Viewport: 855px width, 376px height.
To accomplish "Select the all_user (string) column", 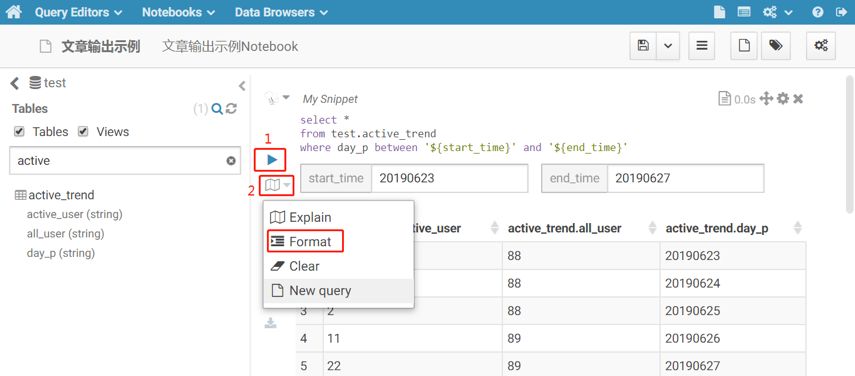I will [65, 234].
